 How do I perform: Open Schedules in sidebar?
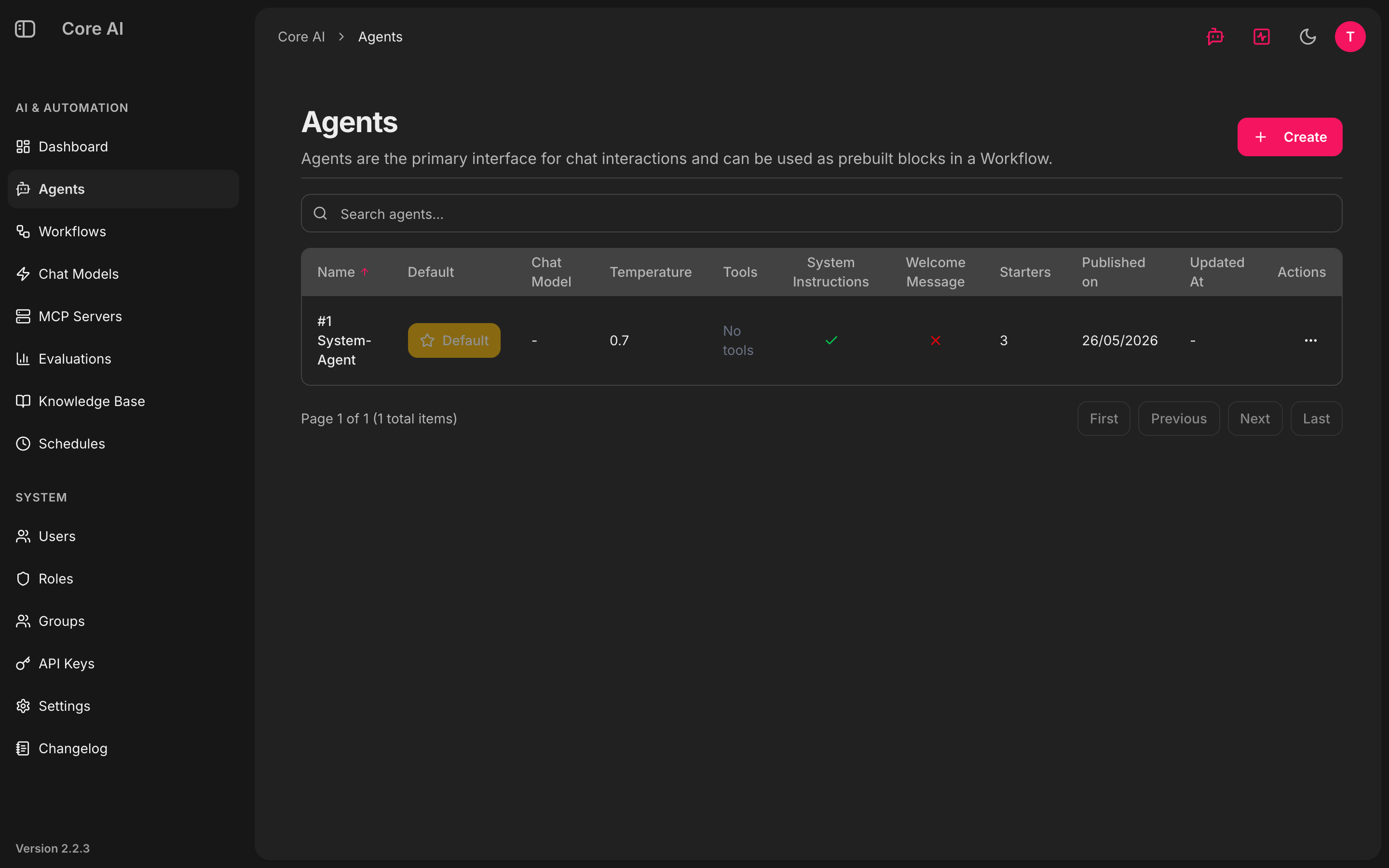click(123, 444)
